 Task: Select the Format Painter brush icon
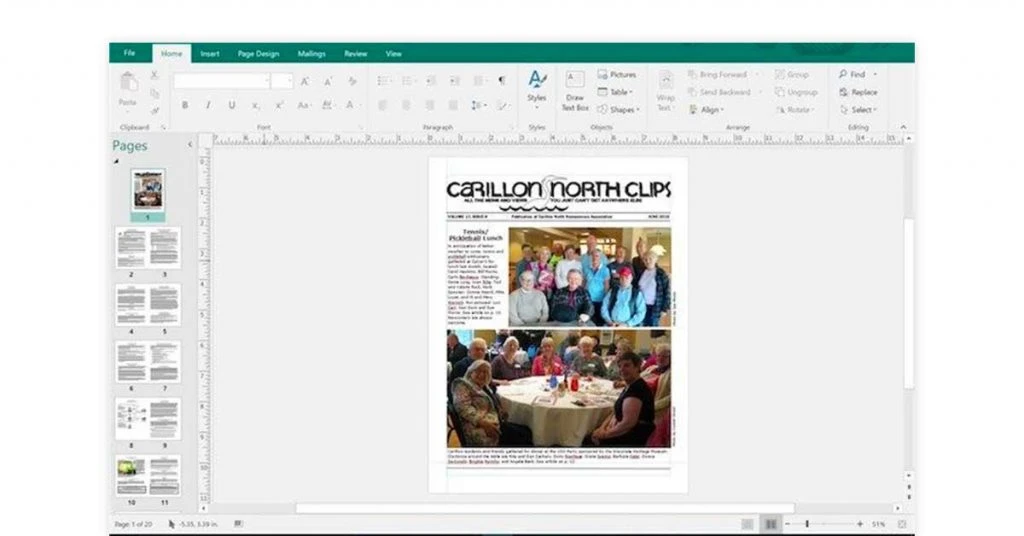[155, 110]
